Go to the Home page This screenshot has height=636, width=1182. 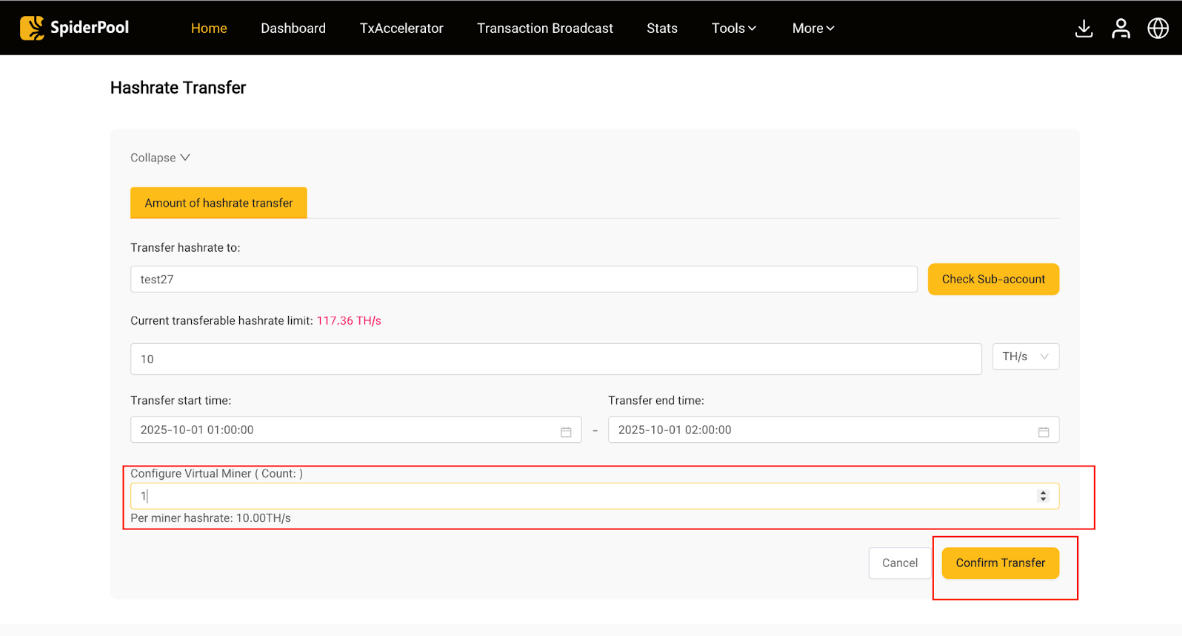[x=209, y=28]
